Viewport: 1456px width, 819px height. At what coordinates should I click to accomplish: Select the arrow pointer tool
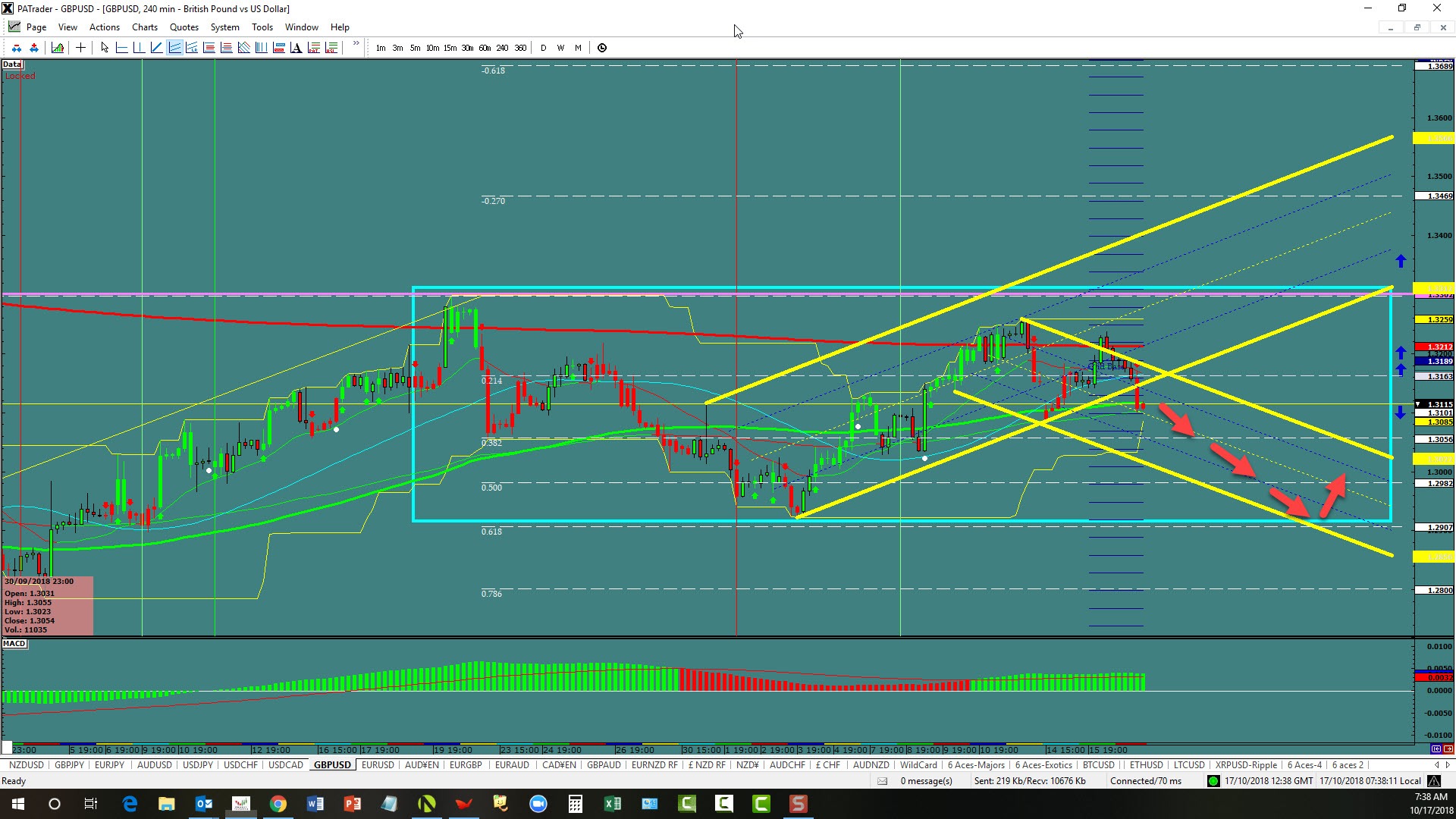(105, 48)
